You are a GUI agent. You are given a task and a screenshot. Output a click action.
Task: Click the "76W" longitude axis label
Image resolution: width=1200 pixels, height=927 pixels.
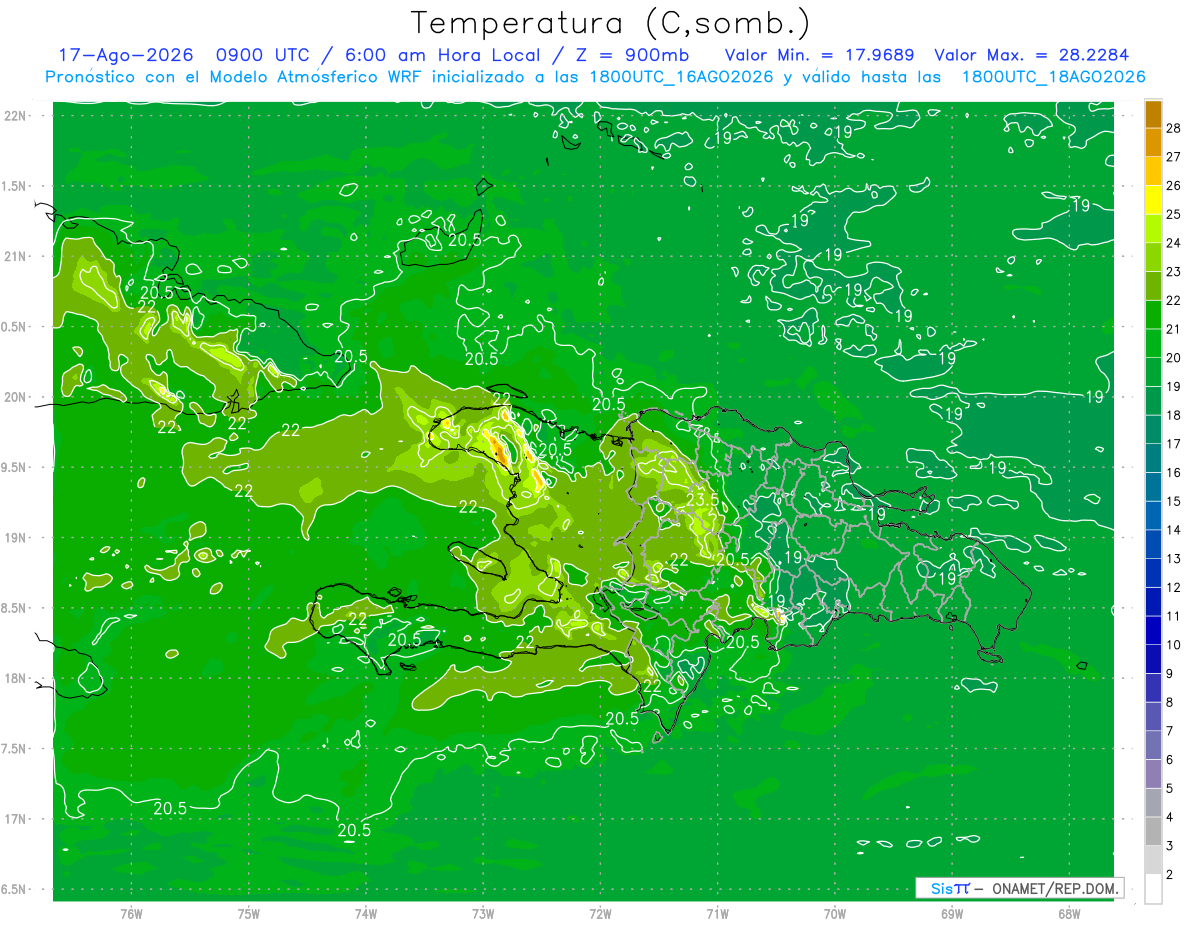[x=131, y=913]
